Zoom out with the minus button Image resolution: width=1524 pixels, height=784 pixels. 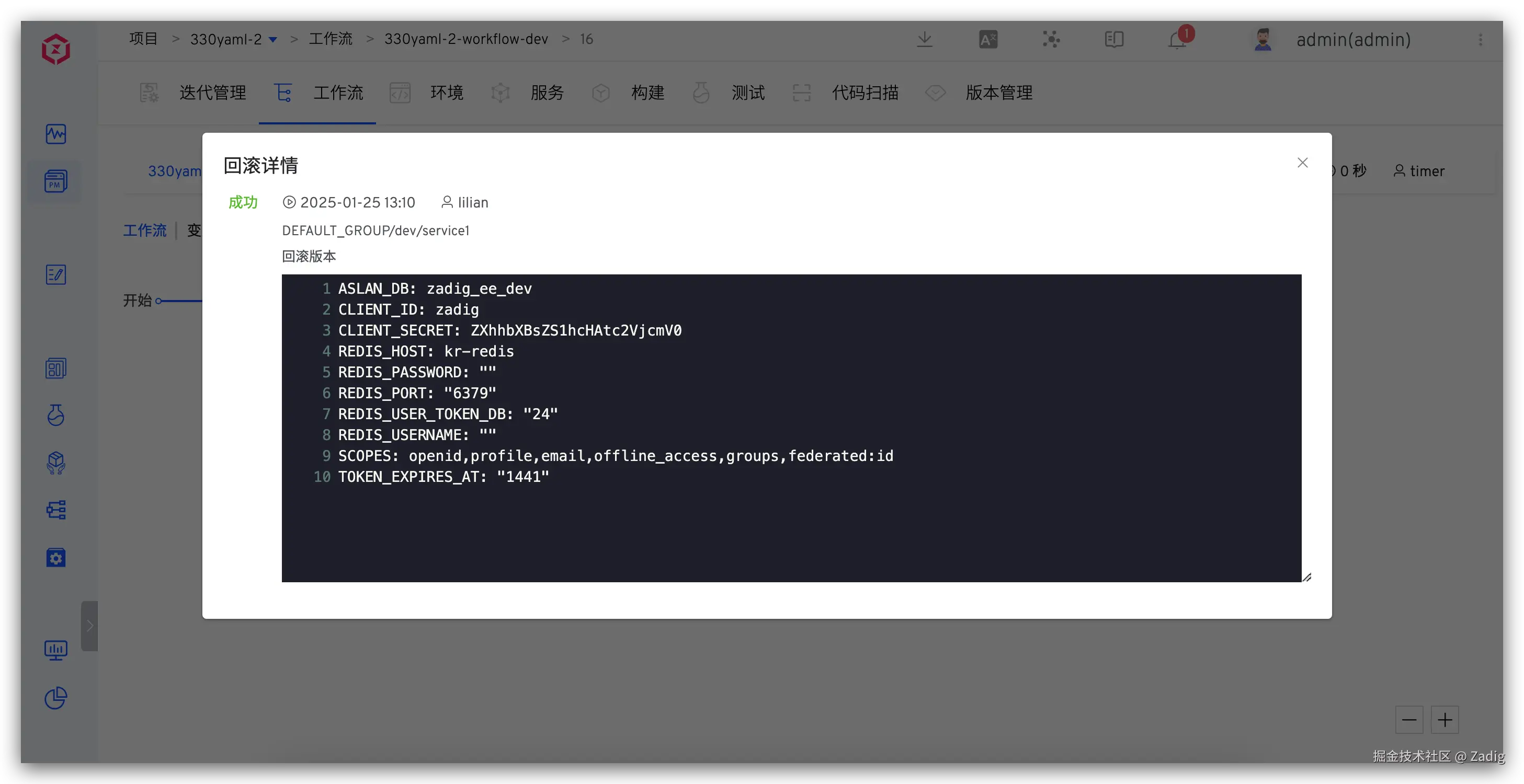1408,720
